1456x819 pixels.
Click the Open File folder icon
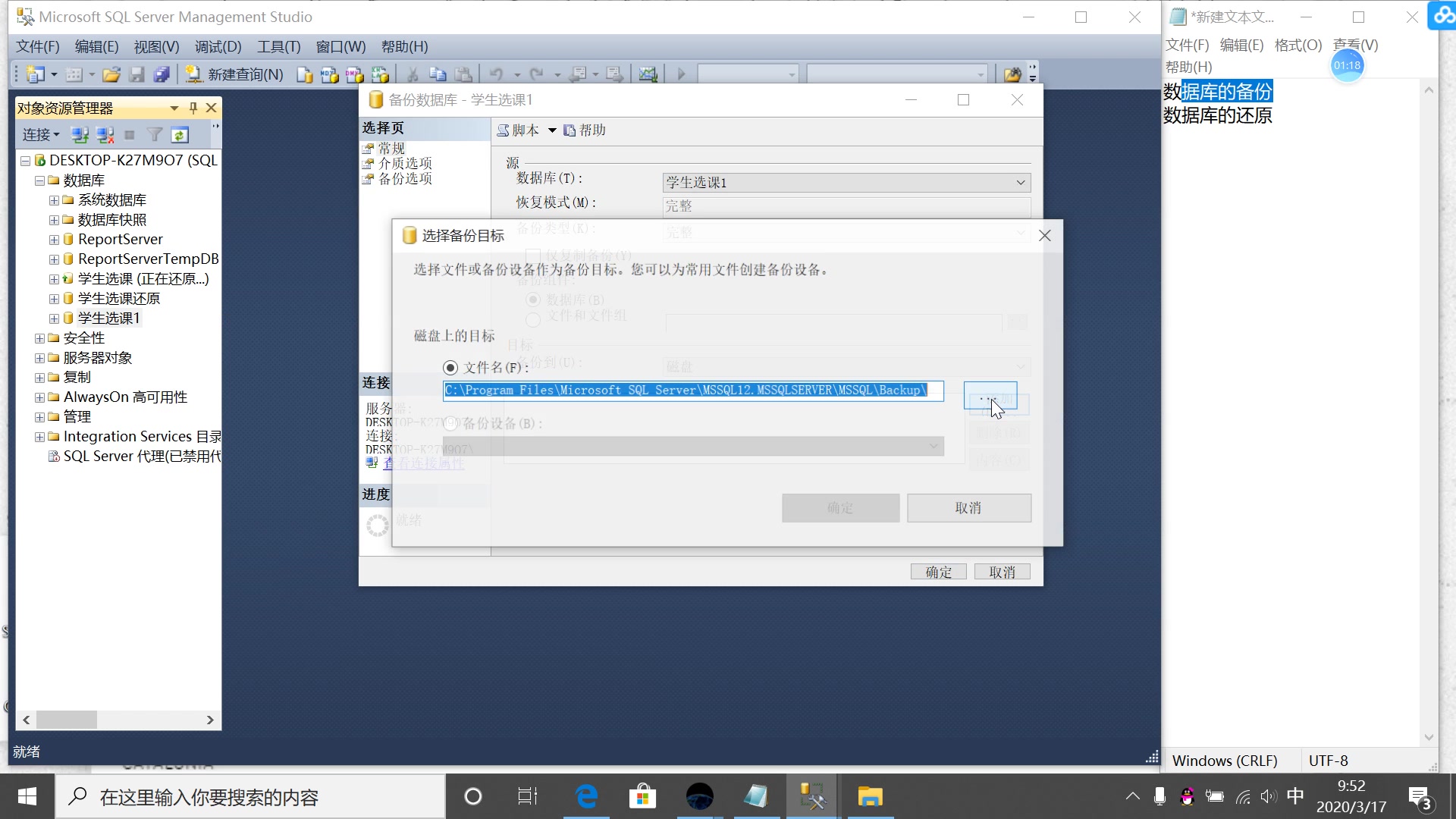tap(111, 74)
